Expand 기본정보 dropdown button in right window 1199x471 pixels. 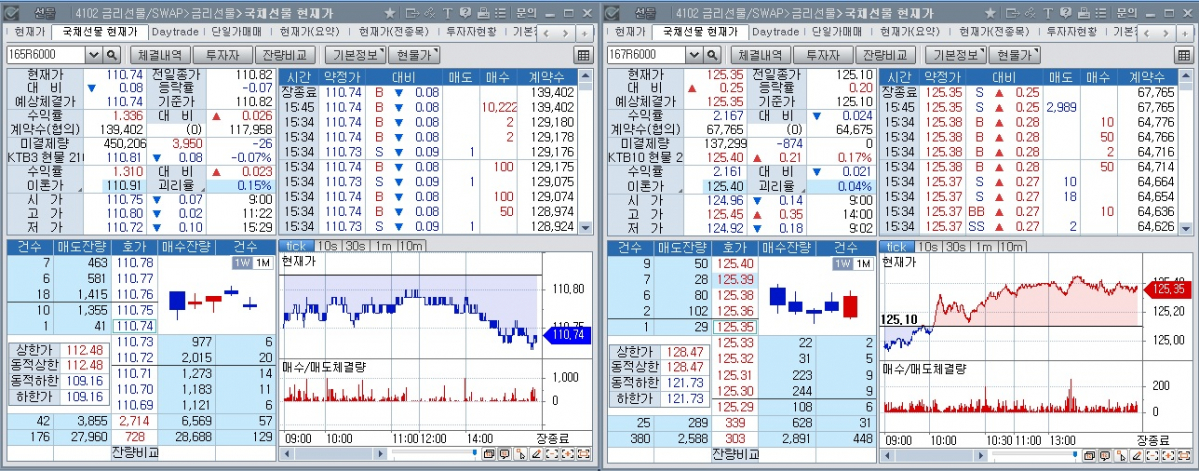point(955,54)
